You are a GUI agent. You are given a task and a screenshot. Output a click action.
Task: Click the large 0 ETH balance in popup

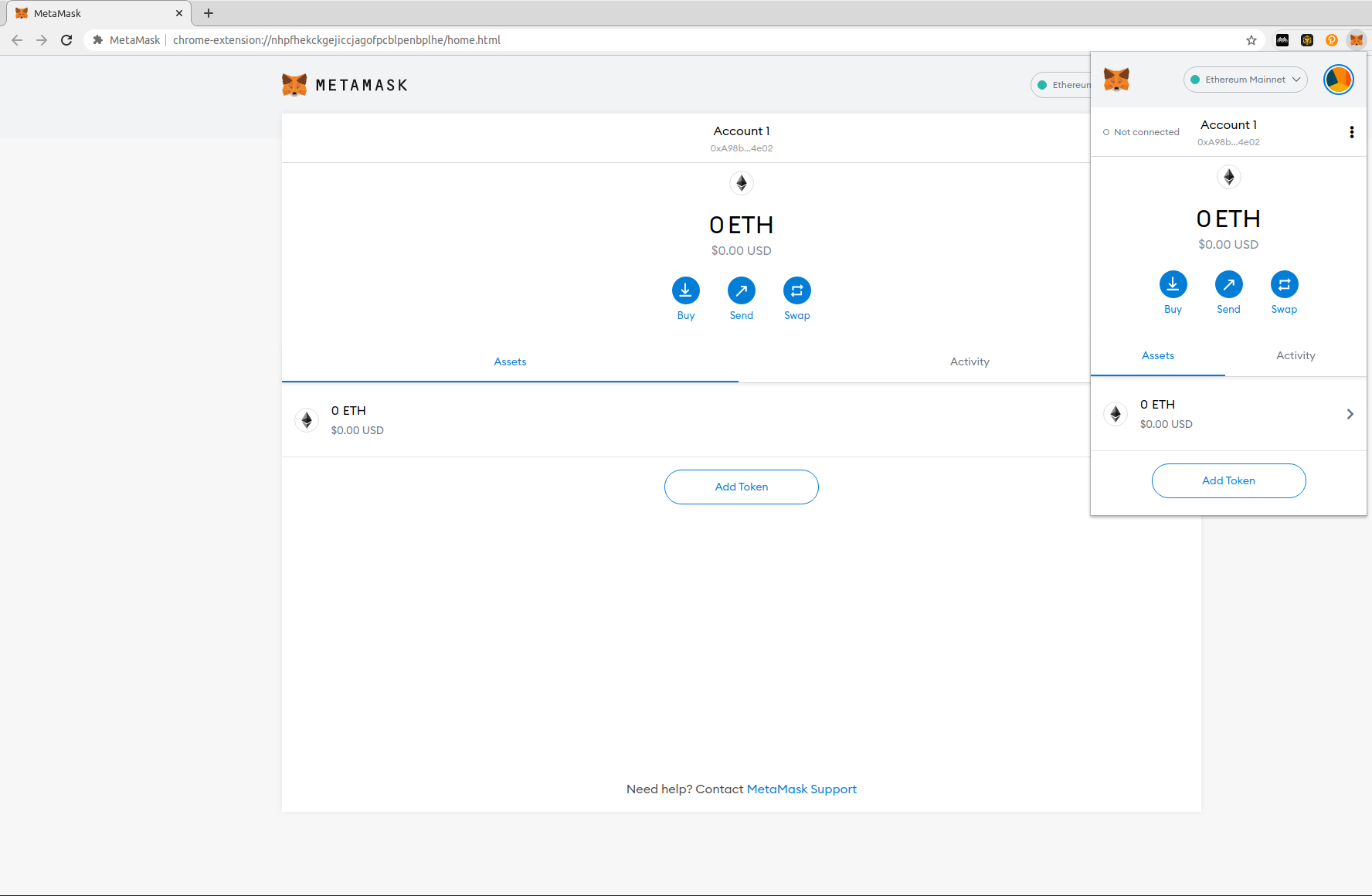pos(1228,219)
